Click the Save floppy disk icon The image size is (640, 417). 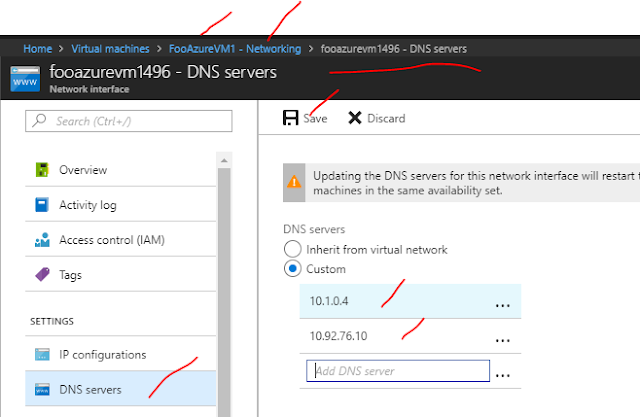tap(291, 118)
